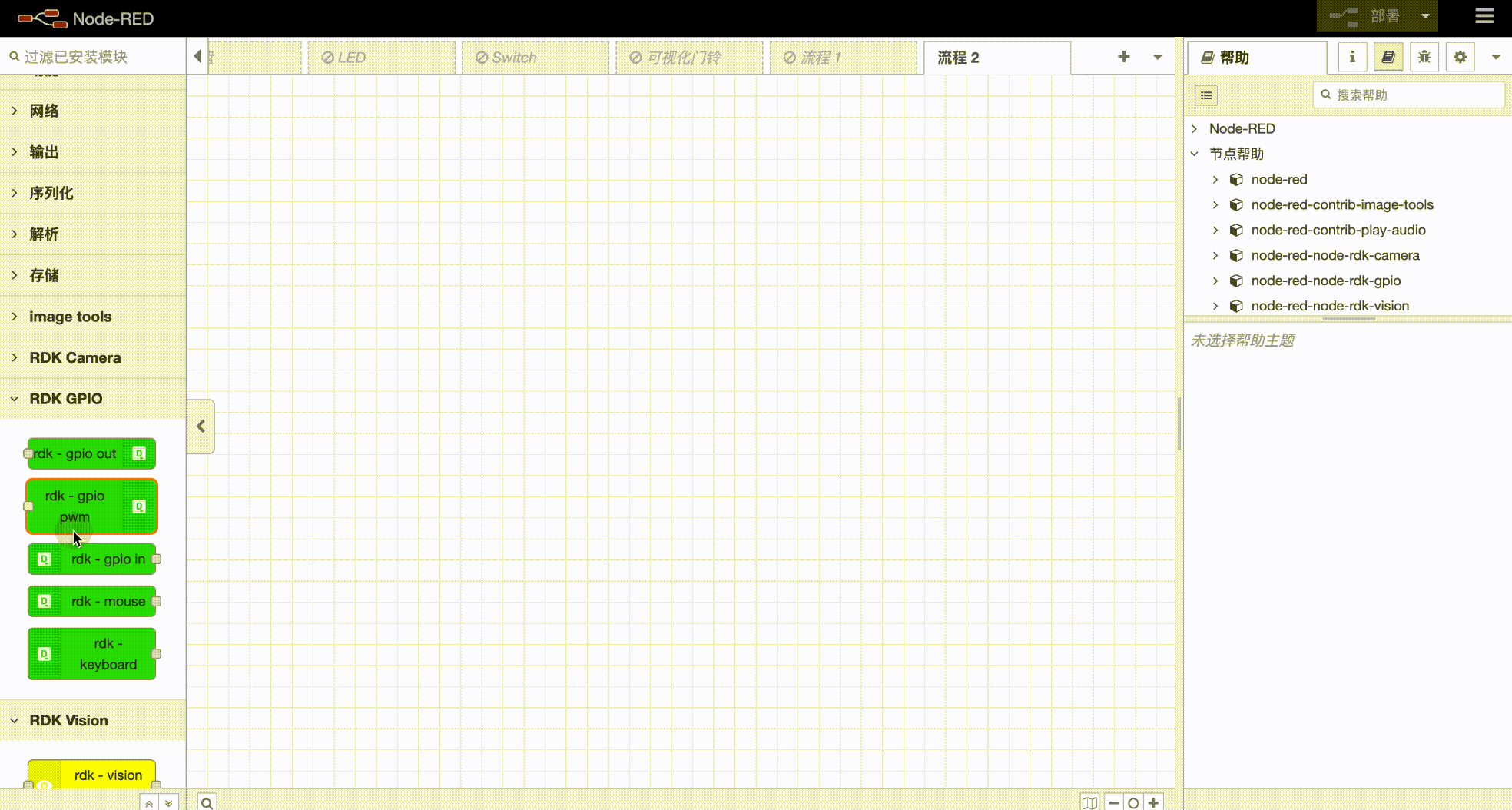The width and height of the screenshot is (1512, 810).
Task: Click the rdk - mouse node's chip icon
Action: pyautogui.click(x=45, y=602)
